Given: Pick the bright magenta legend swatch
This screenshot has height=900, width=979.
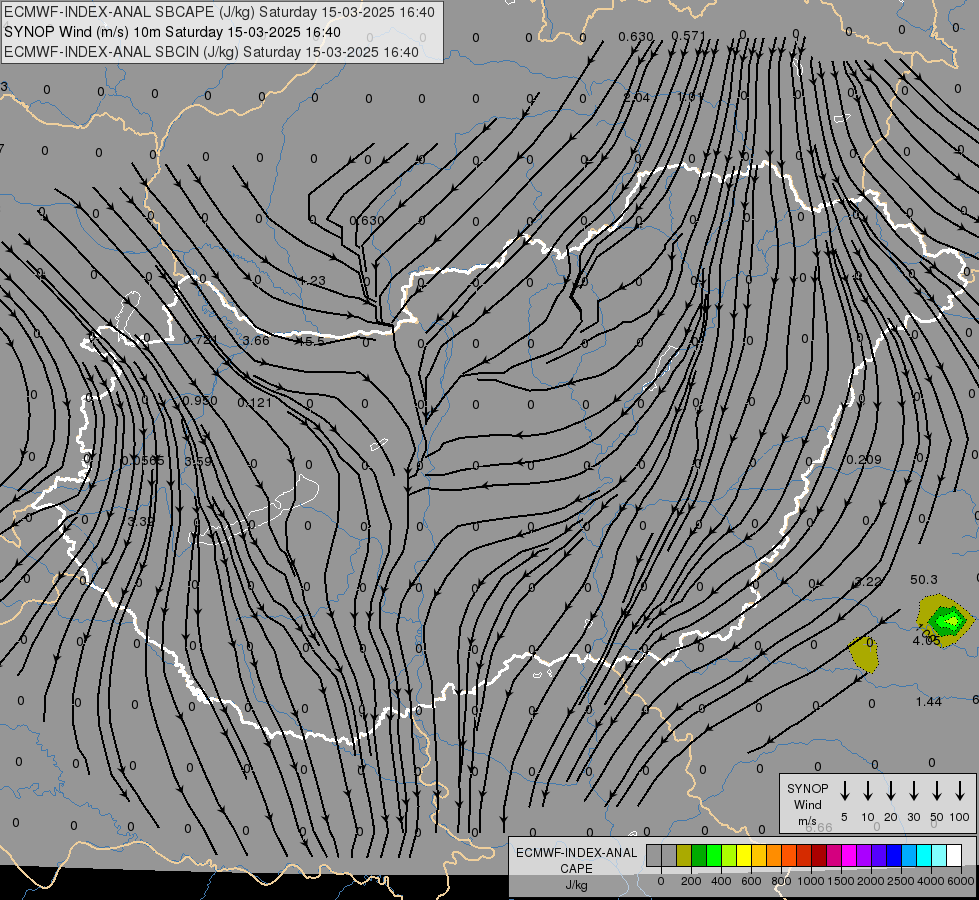Looking at the screenshot, I should 849,855.
